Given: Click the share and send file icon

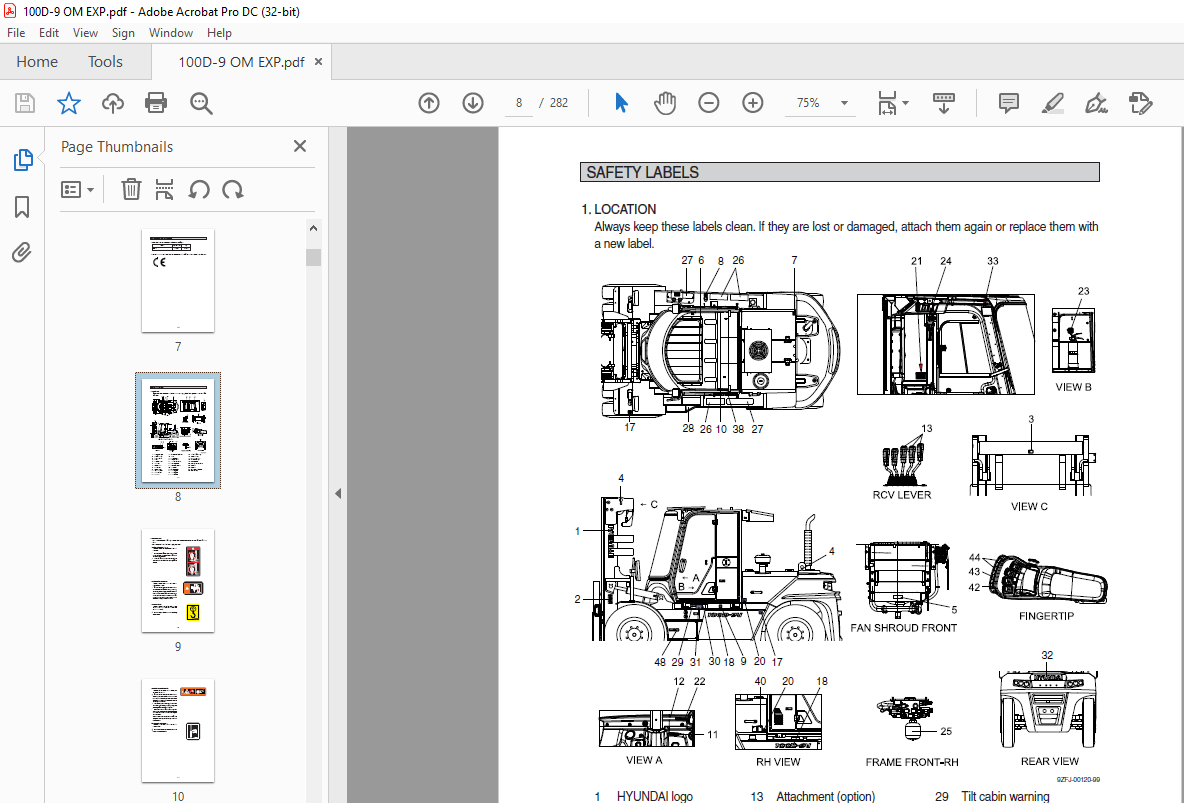Looking at the screenshot, I should [x=1140, y=103].
